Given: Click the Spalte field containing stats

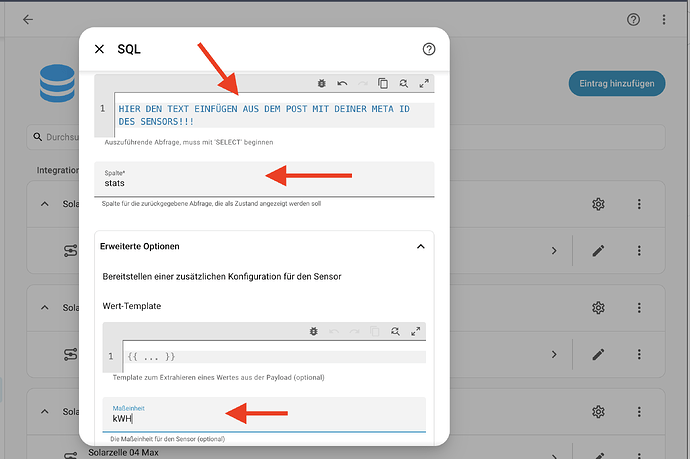Looking at the screenshot, I should coord(264,179).
